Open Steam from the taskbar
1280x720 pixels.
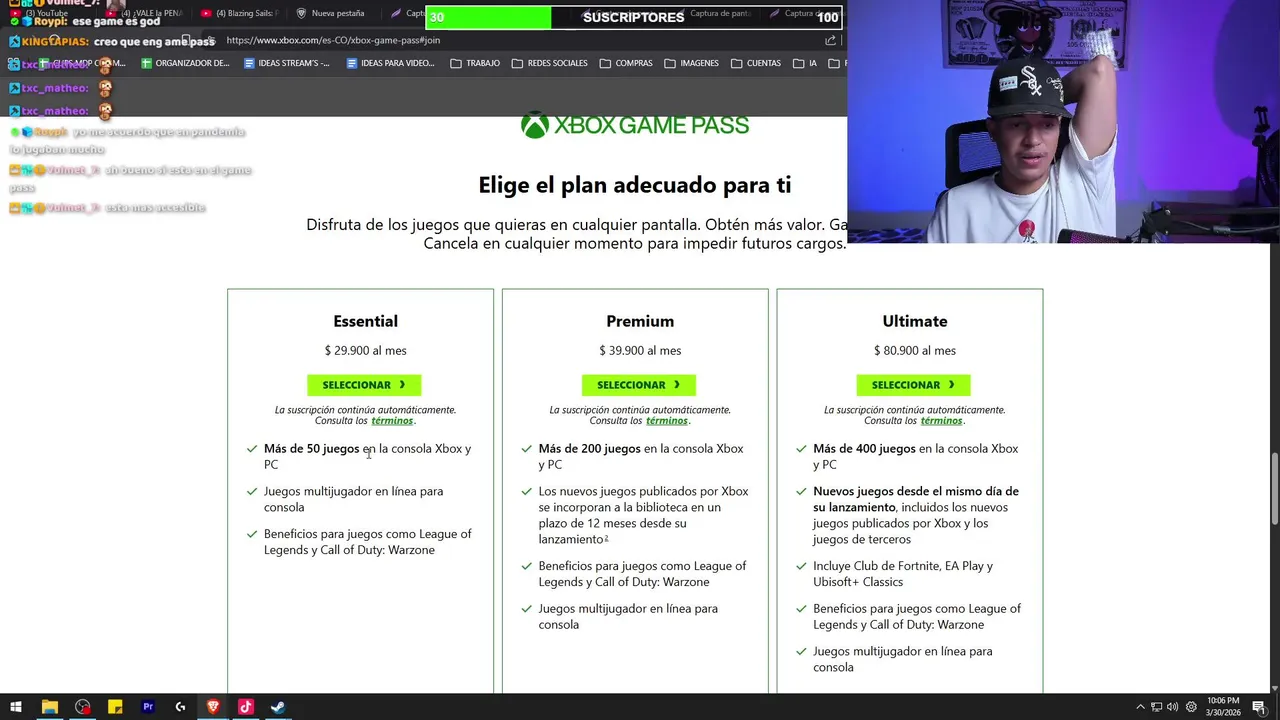(x=278, y=707)
